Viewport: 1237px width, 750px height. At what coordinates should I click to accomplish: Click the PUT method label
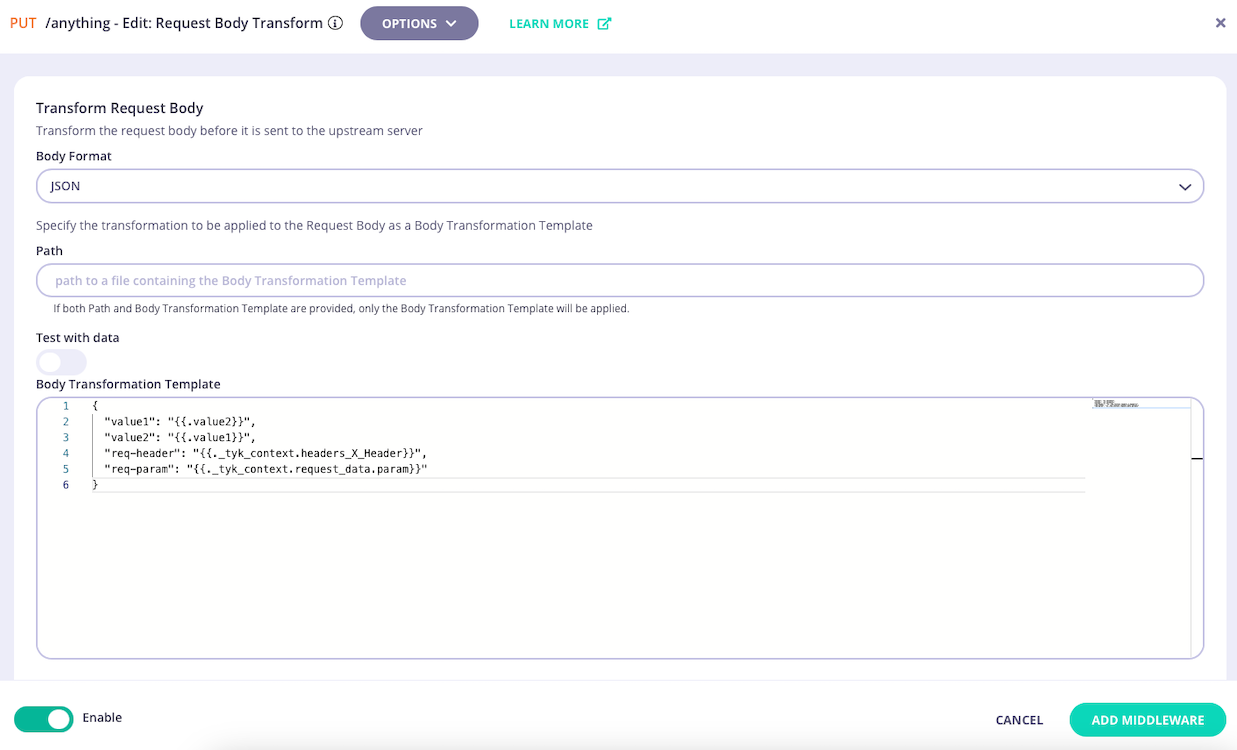point(22,22)
